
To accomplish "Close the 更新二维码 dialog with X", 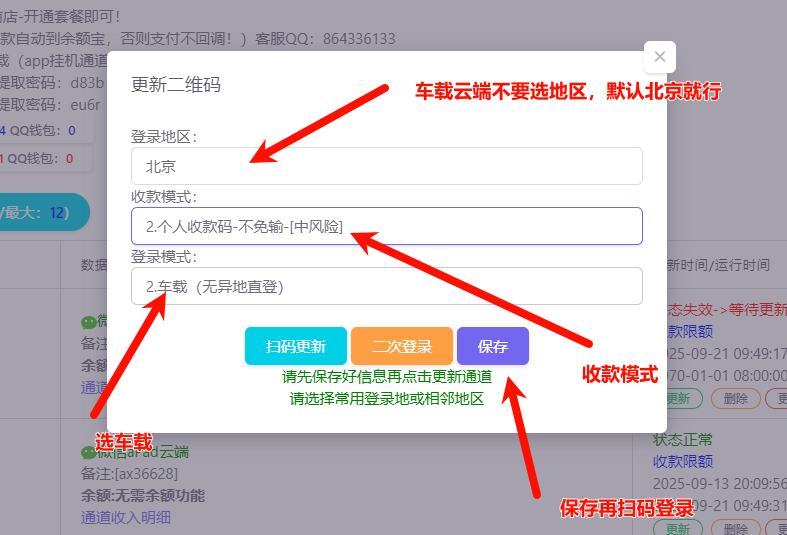I will point(659,57).
